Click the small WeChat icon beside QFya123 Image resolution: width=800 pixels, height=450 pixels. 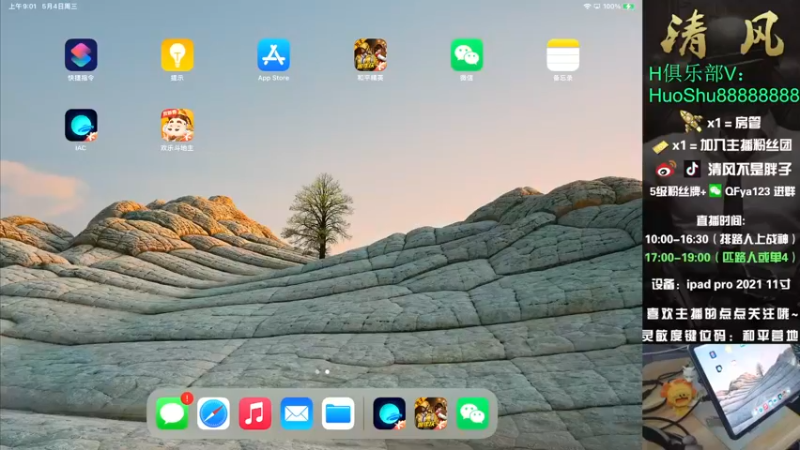click(x=715, y=190)
